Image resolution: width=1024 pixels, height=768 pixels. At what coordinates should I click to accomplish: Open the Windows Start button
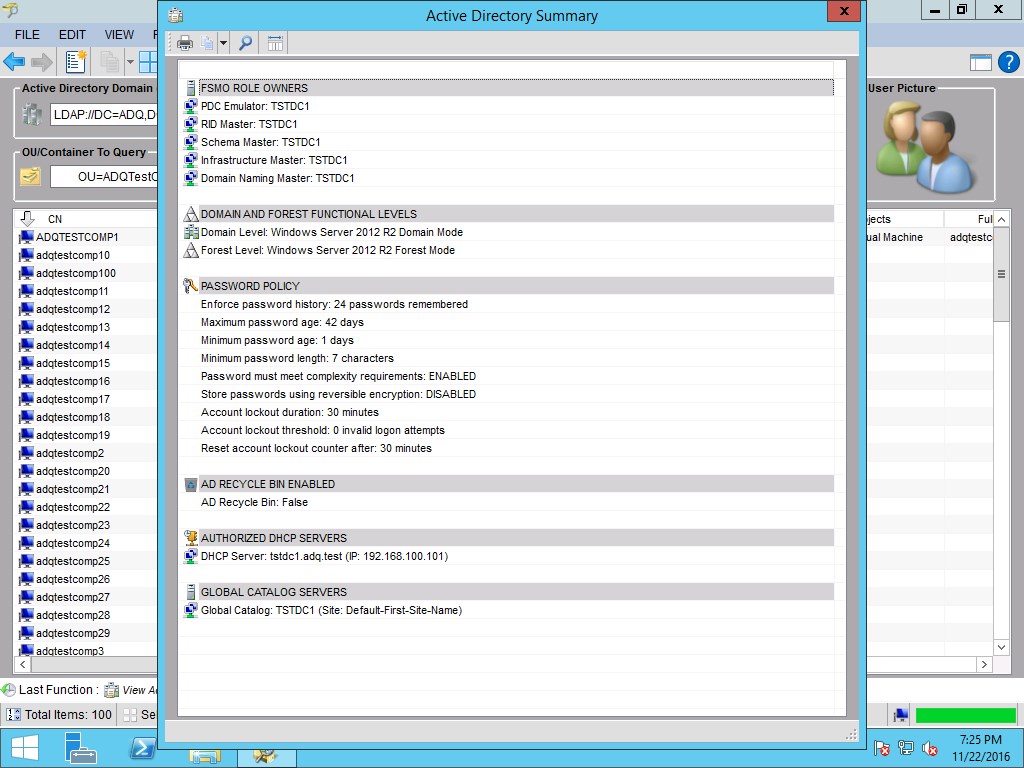point(25,749)
